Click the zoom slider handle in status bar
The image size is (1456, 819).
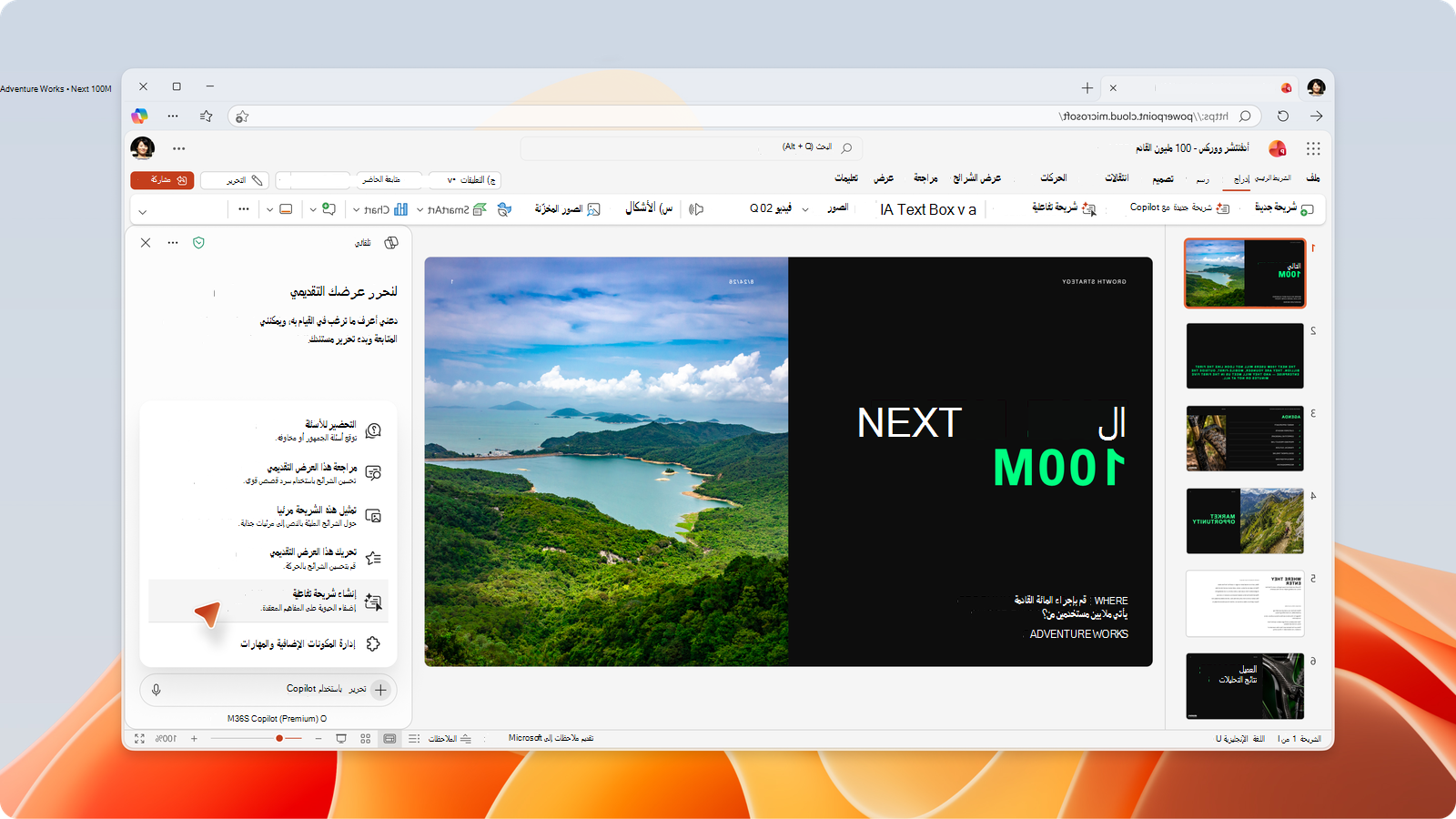point(279,739)
